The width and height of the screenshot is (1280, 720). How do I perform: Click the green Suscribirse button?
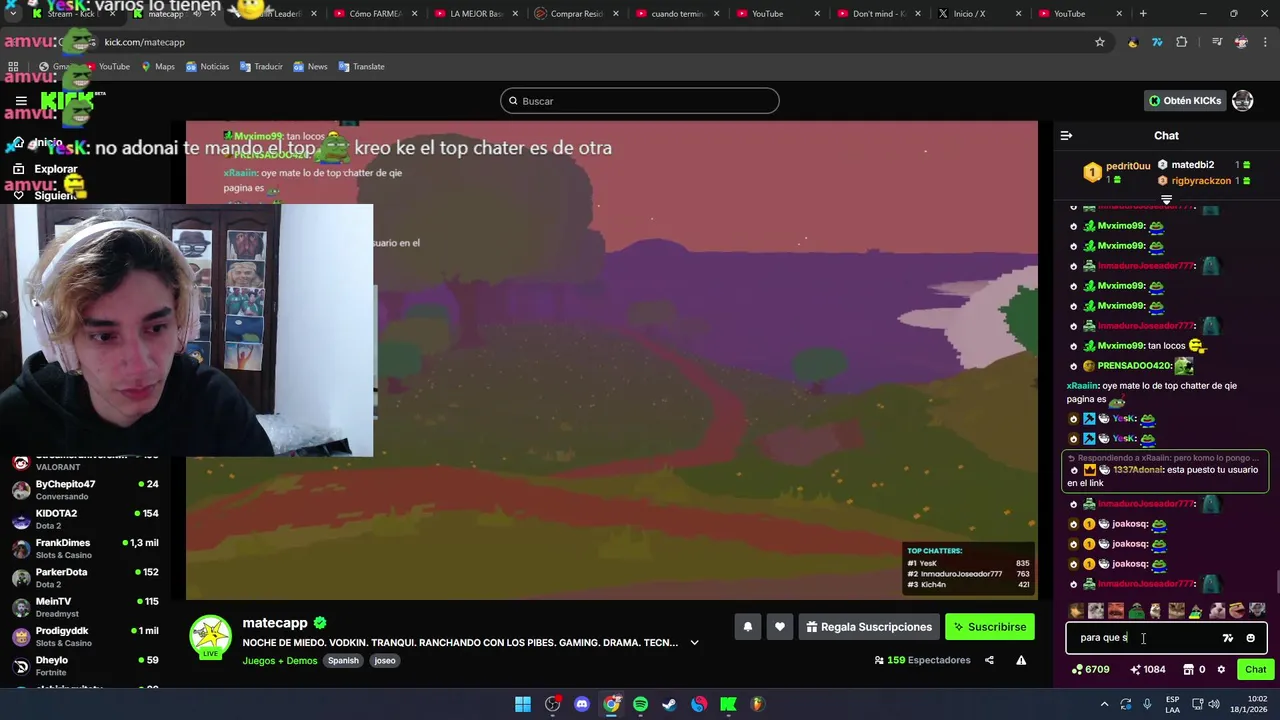pyautogui.click(x=989, y=627)
